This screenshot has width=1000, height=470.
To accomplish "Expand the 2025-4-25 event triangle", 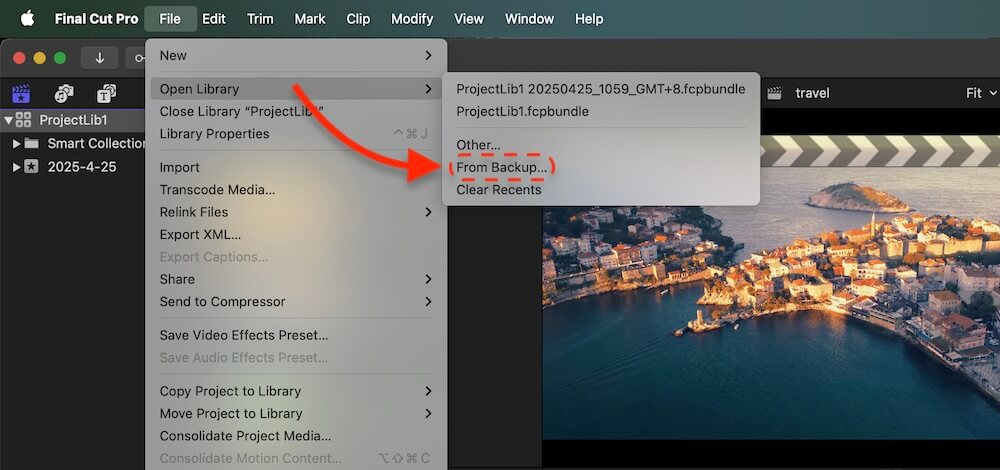I will point(17,167).
